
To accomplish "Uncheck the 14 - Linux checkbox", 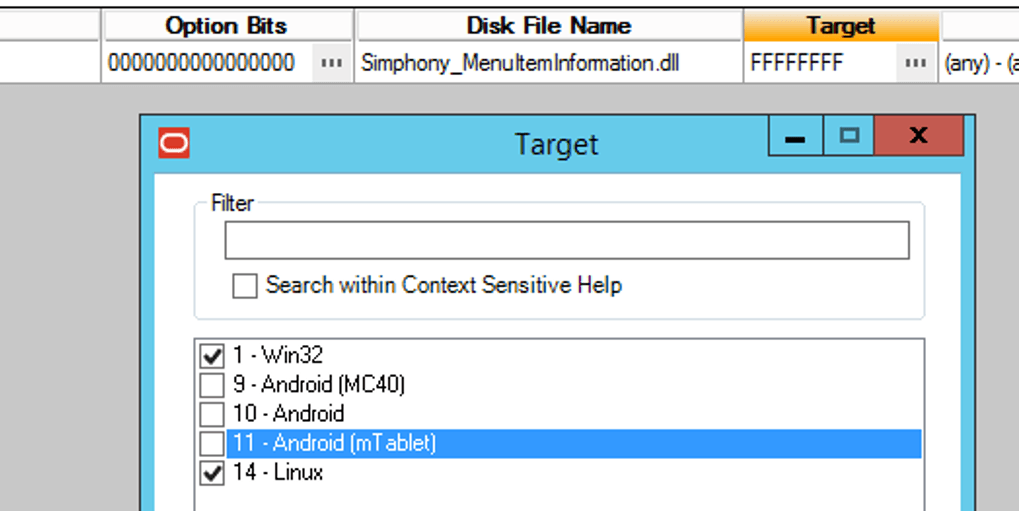I will coord(212,473).
